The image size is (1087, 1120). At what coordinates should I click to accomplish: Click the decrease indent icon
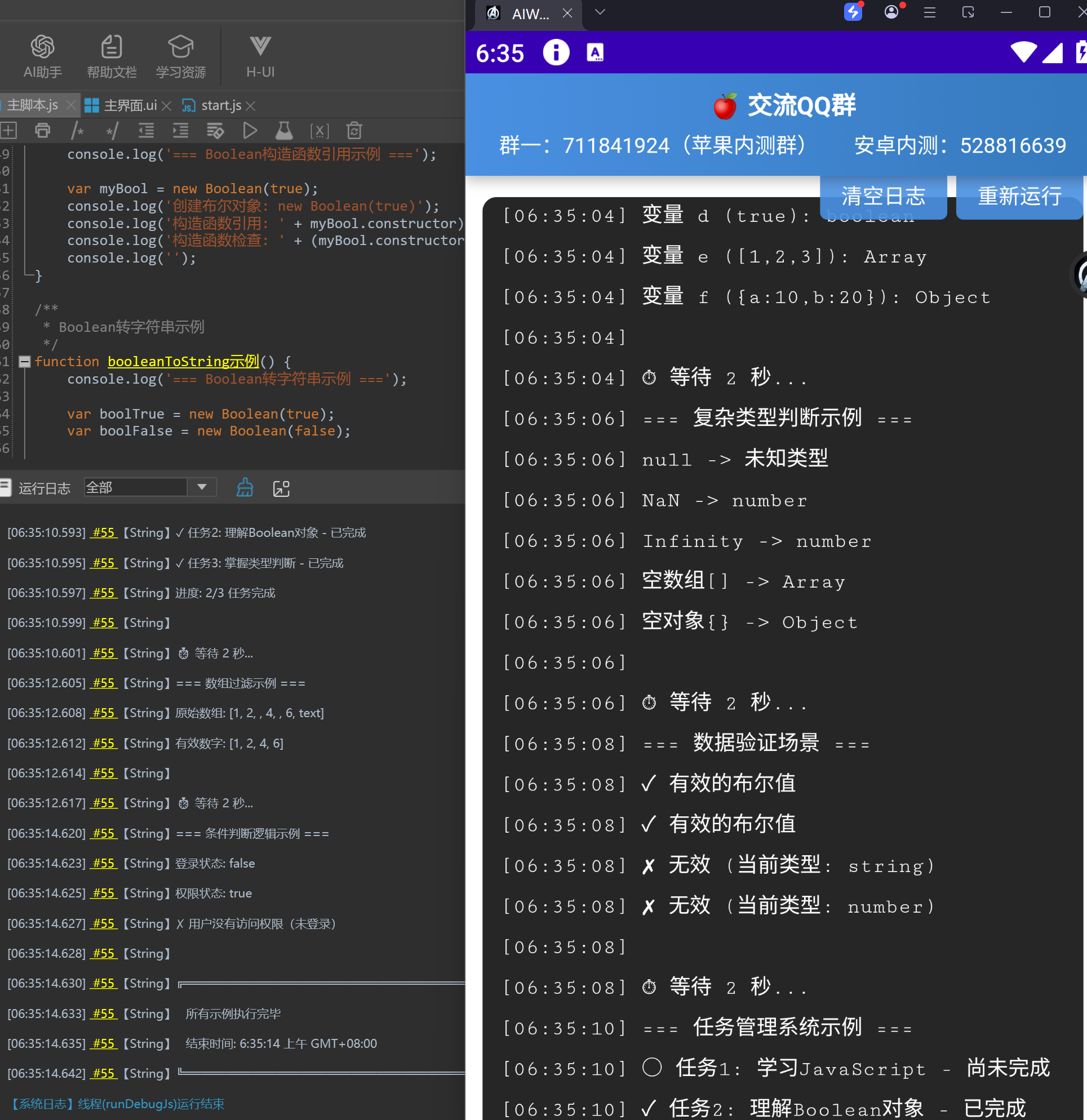tap(147, 131)
